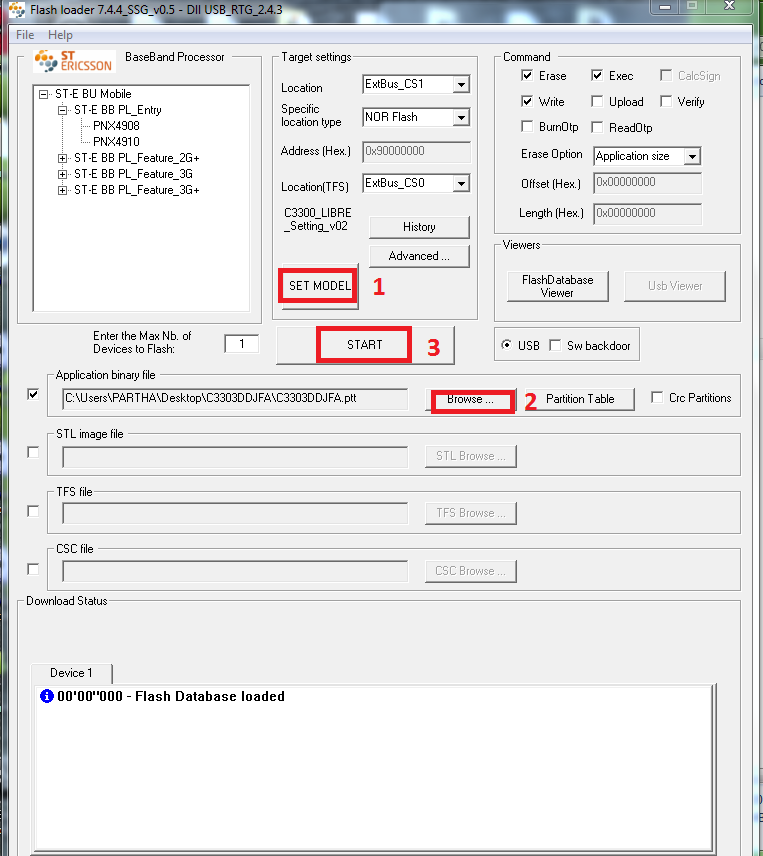Open the File menu
Viewport: 763px width, 856px height.
25,35
